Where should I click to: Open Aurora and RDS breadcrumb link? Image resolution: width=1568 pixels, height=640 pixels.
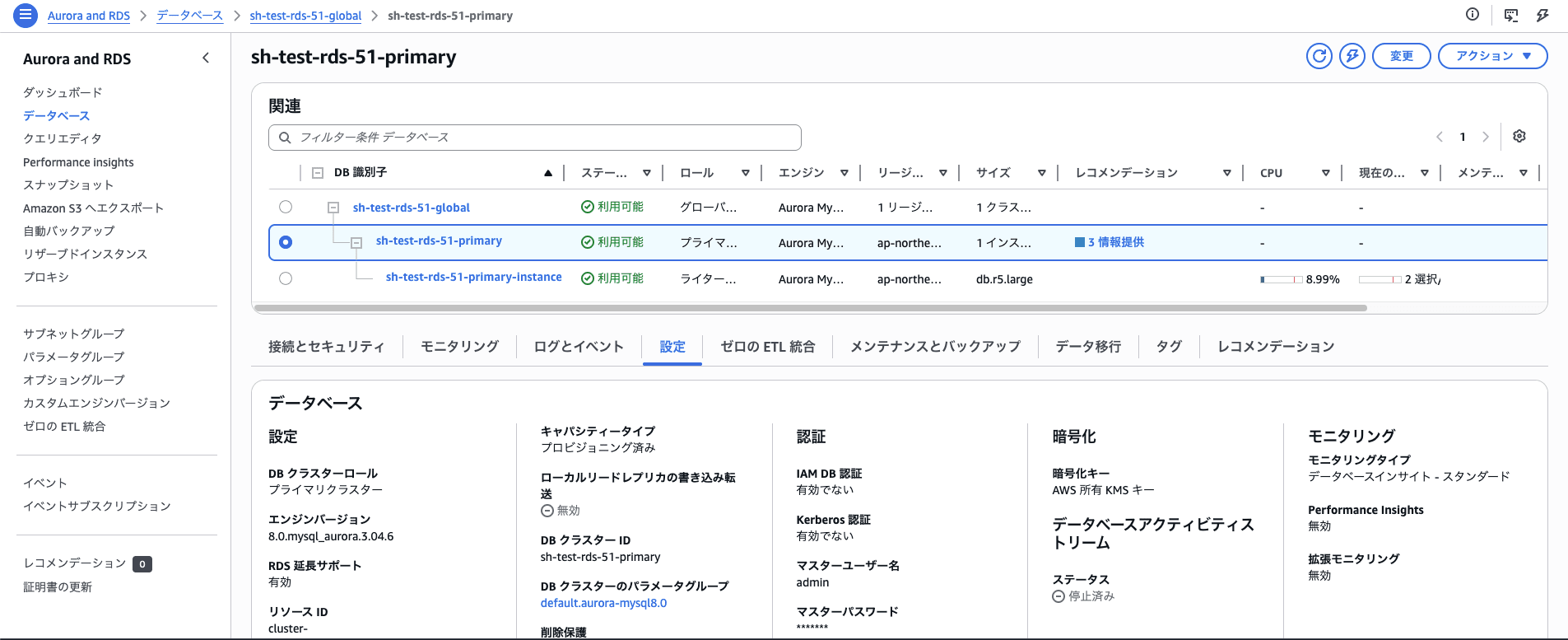tap(89, 16)
